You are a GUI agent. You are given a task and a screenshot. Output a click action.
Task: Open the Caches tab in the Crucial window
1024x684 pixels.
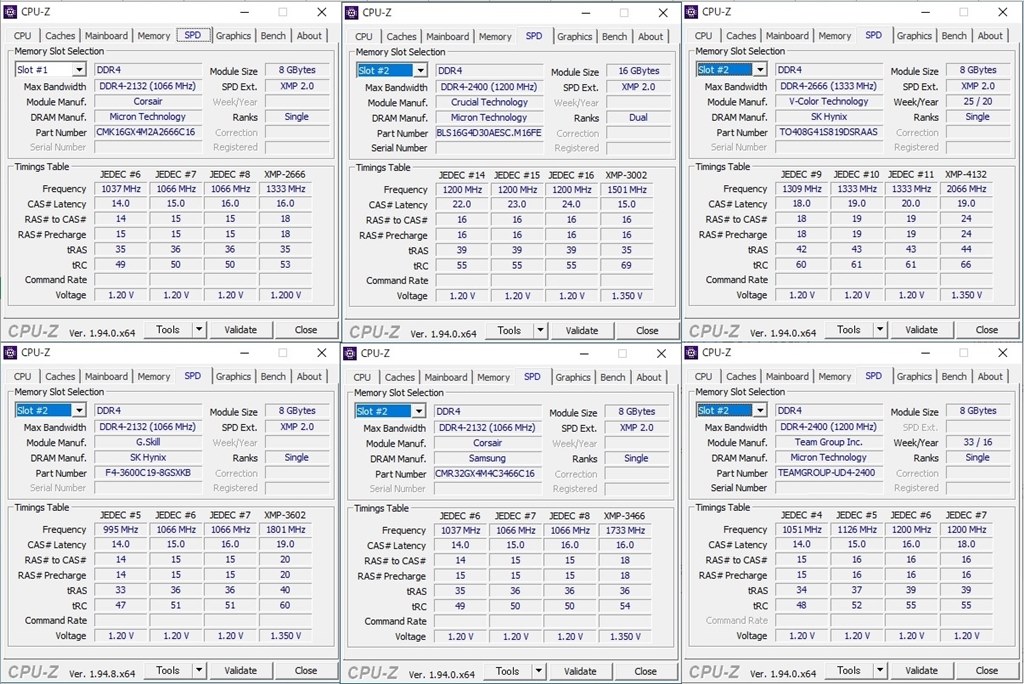pyautogui.click(x=401, y=37)
